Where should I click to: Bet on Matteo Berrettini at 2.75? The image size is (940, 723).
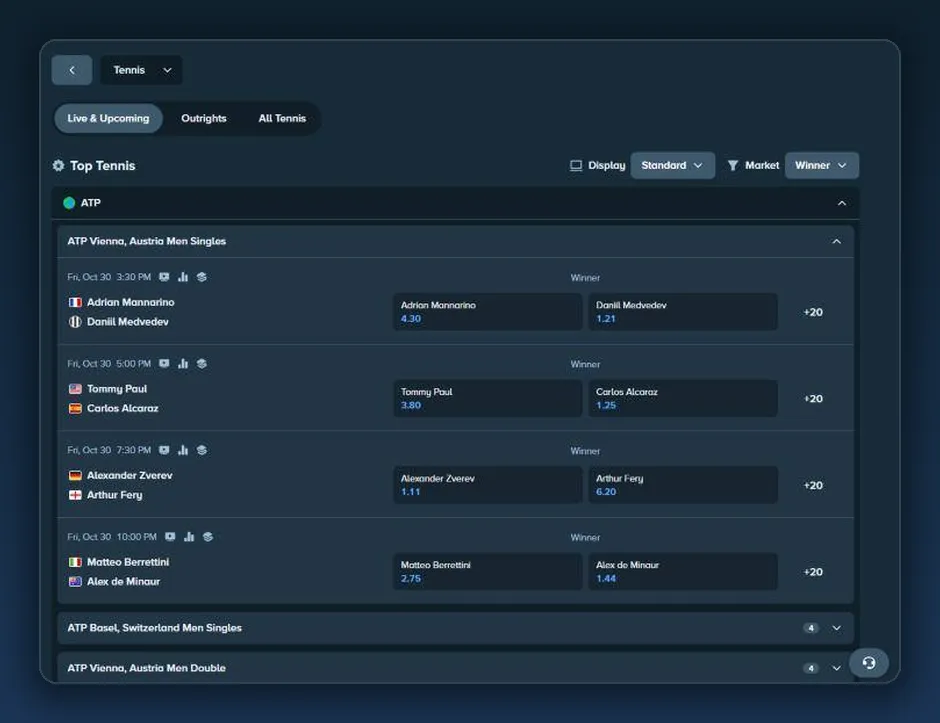487,572
